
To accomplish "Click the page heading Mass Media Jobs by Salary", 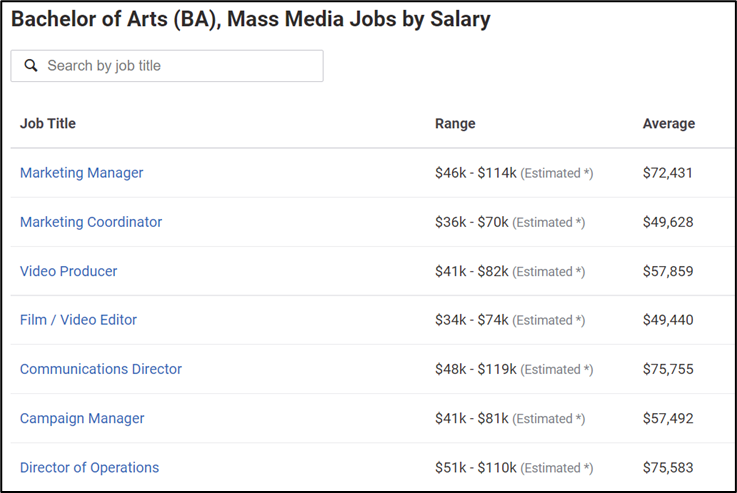I will [359, 20].
